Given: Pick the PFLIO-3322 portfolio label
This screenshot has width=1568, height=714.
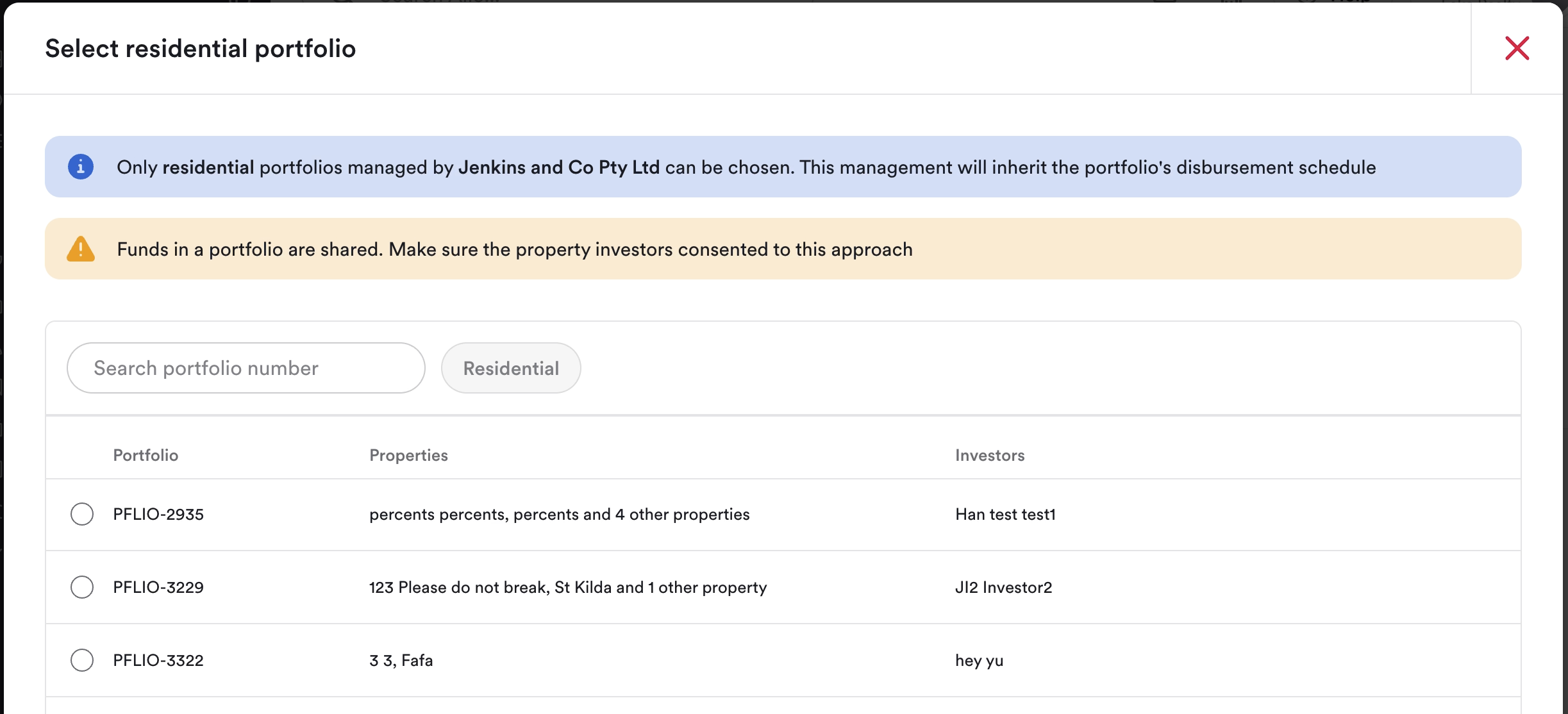Looking at the screenshot, I should [158, 660].
